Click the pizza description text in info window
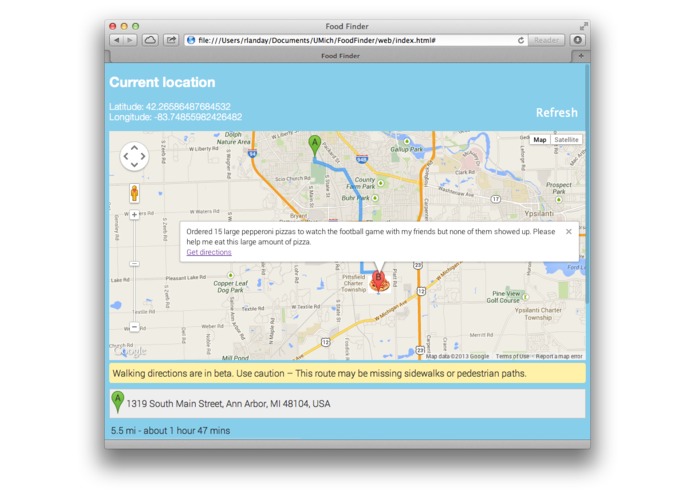The image size is (695, 494). [x=371, y=237]
